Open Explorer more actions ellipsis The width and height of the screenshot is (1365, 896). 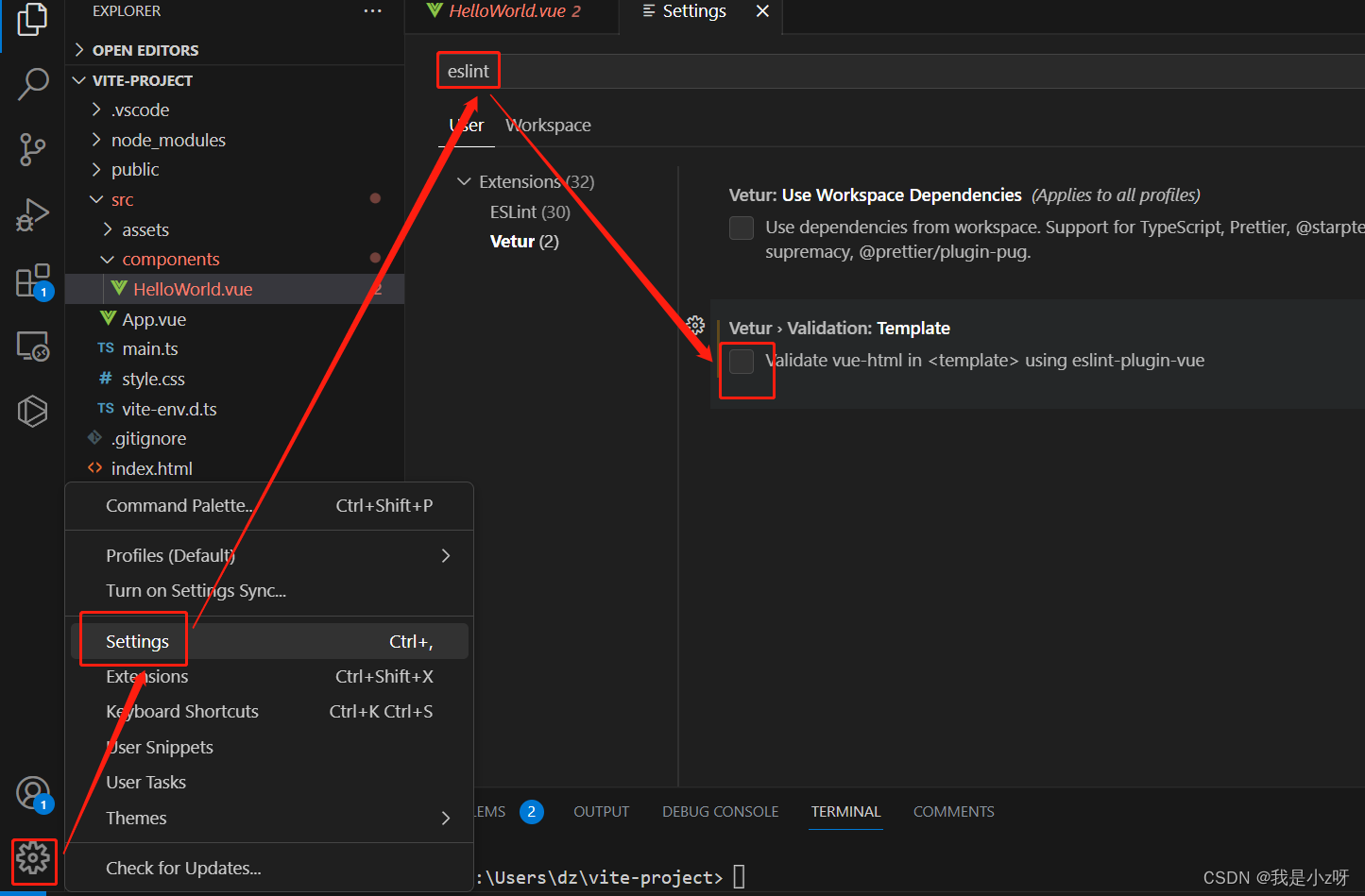(x=373, y=11)
